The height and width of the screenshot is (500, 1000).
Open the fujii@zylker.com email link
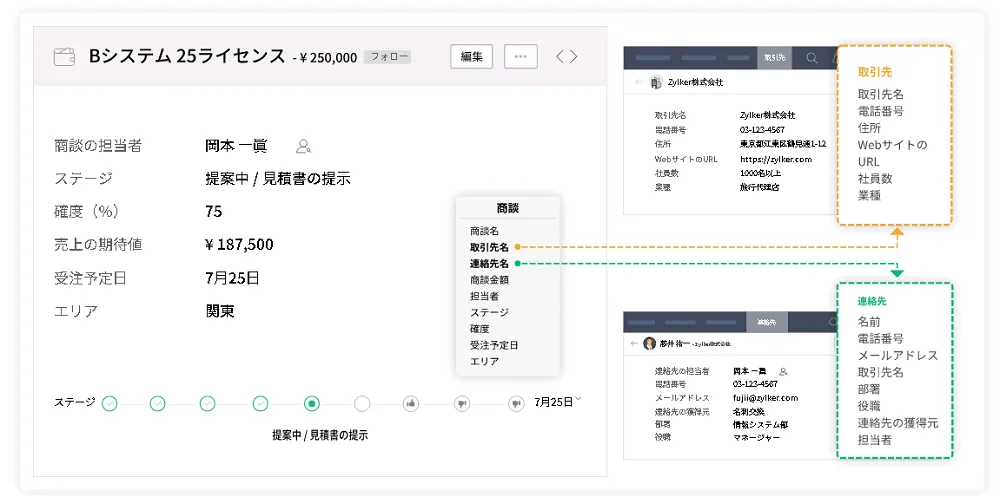(765, 397)
